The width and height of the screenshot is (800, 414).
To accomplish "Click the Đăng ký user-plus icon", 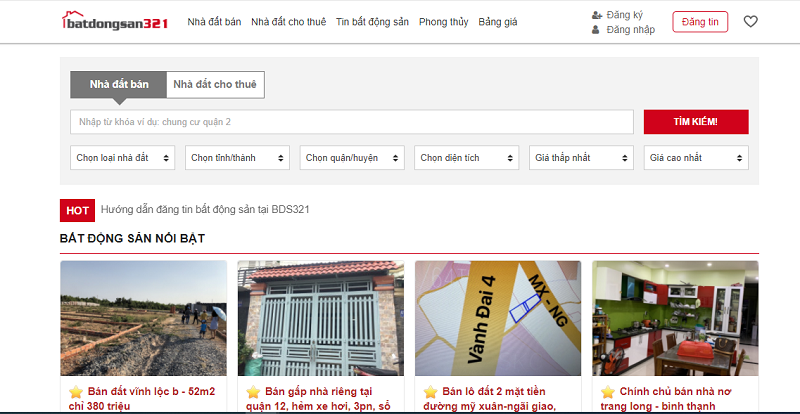I will click(x=596, y=15).
